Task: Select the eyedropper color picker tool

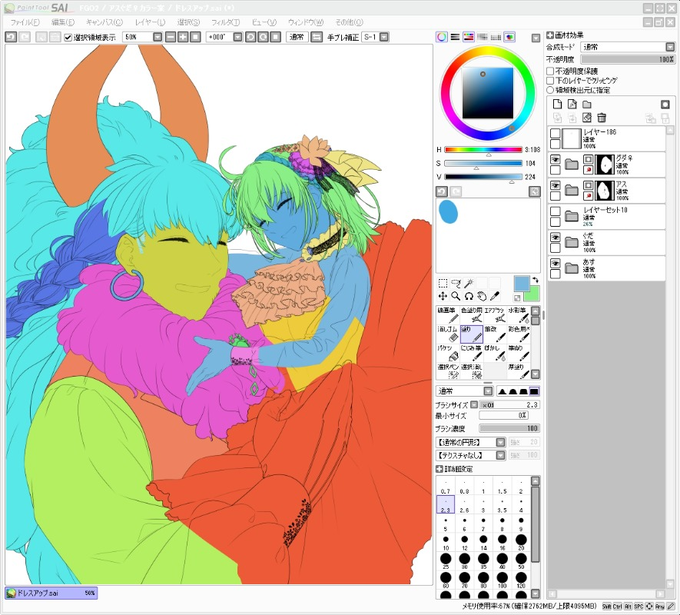Action: (x=494, y=296)
